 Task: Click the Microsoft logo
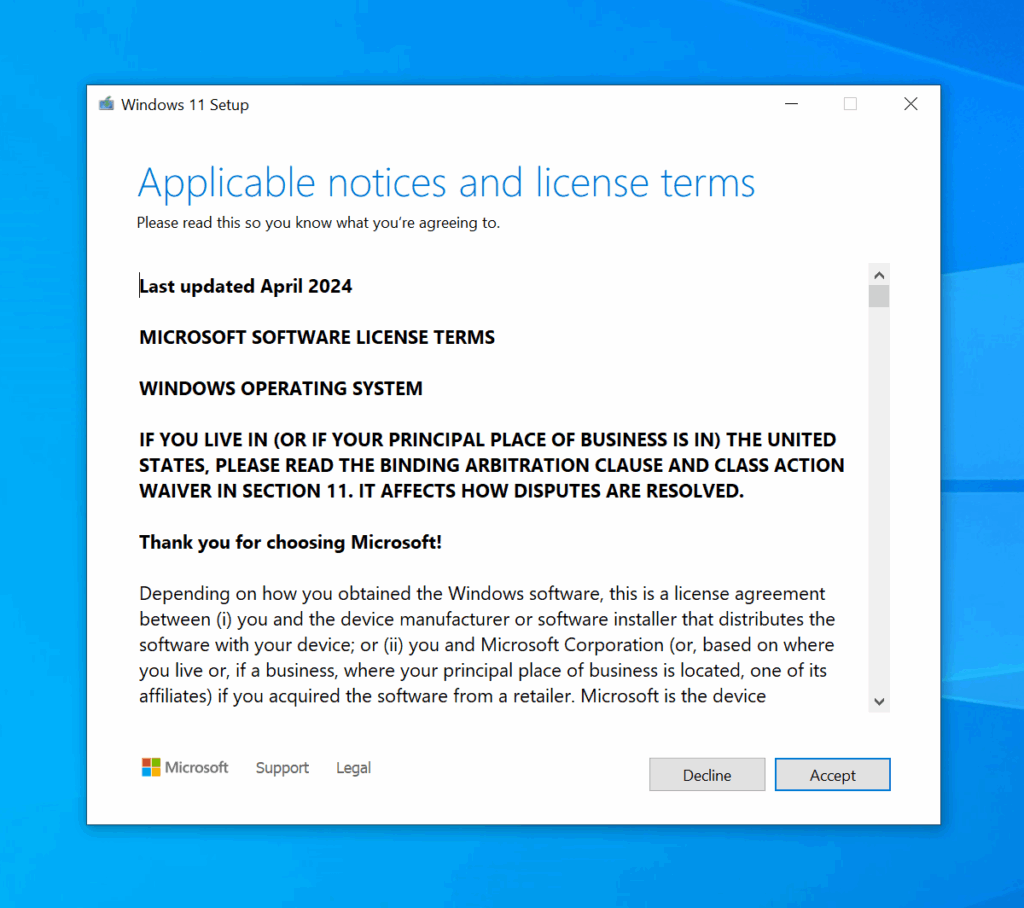tap(185, 767)
